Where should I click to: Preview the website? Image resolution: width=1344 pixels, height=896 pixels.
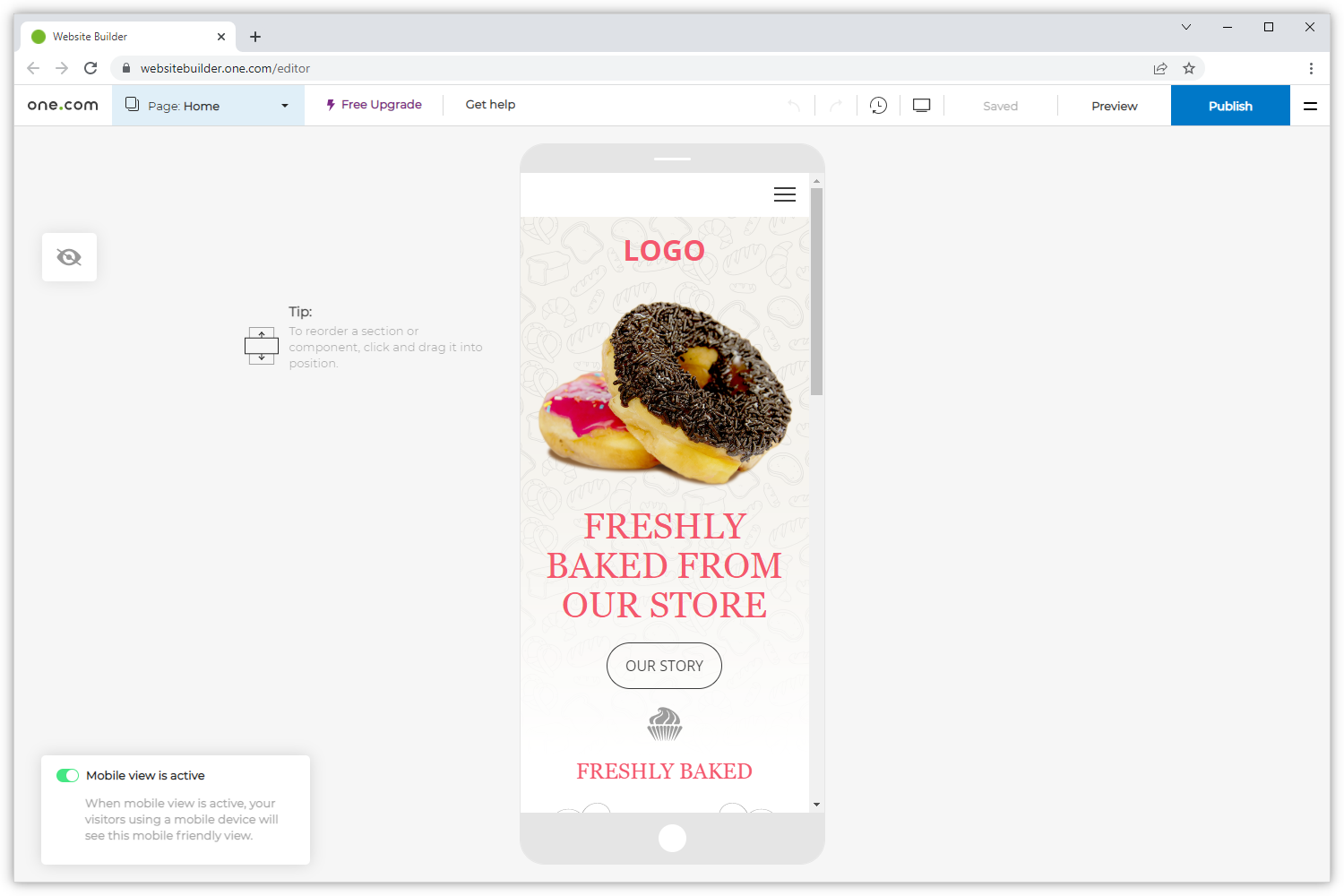pos(1114,105)
